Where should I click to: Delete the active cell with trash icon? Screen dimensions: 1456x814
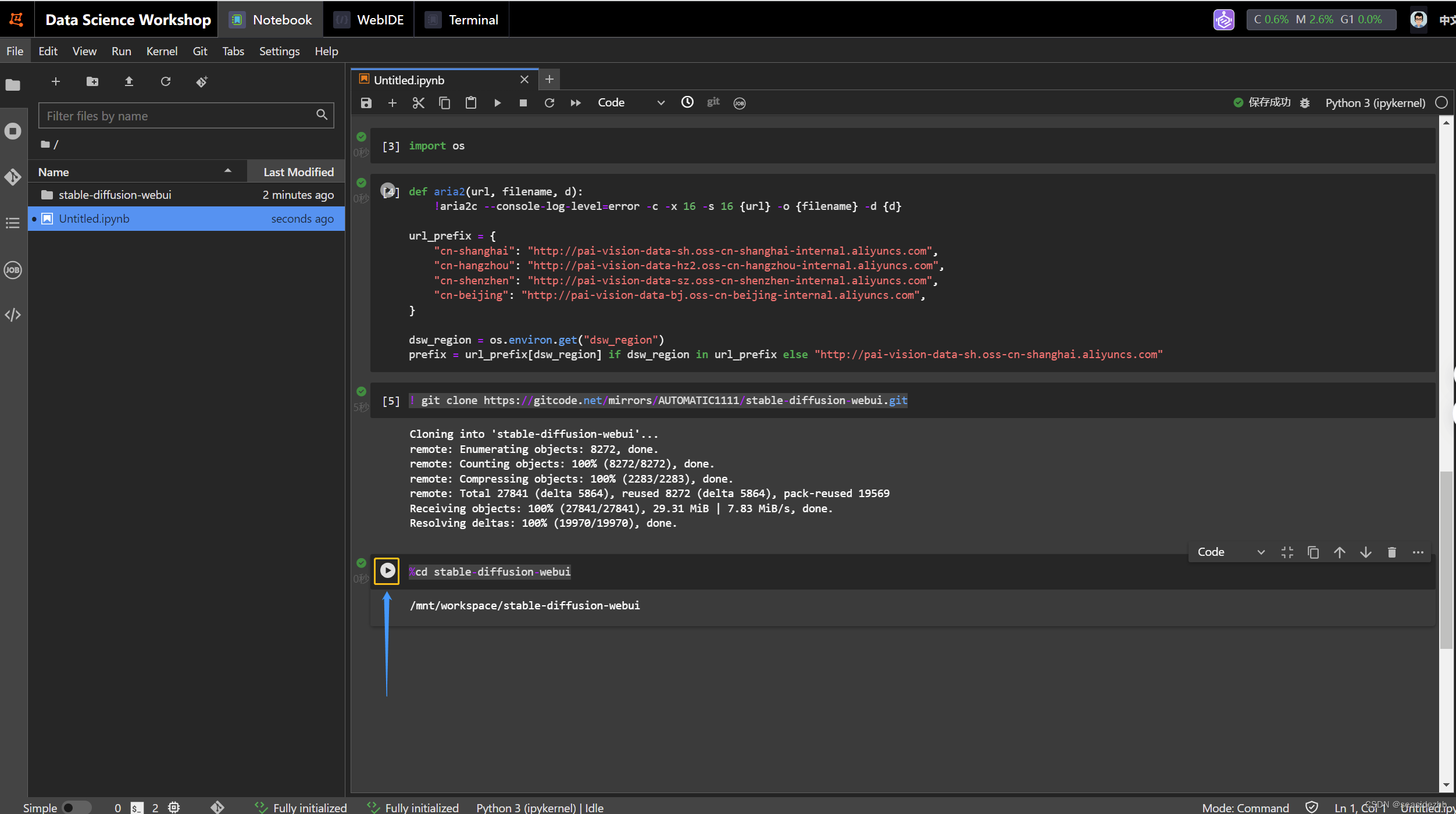click(1392, 552)
